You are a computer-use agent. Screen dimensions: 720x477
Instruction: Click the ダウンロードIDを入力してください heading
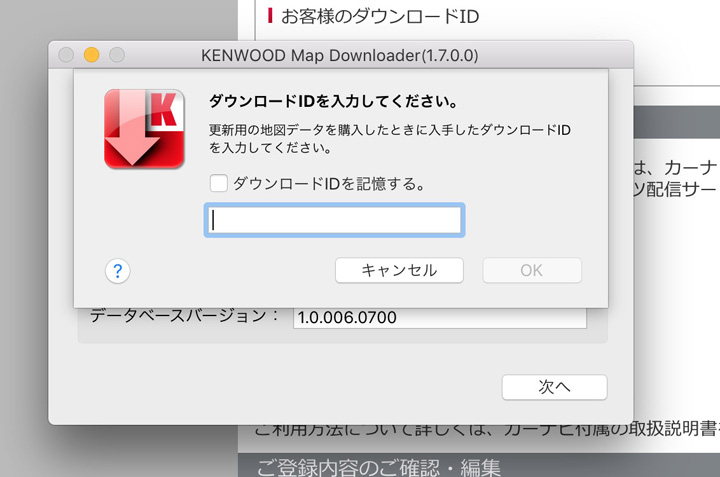(x=333, y=101)
